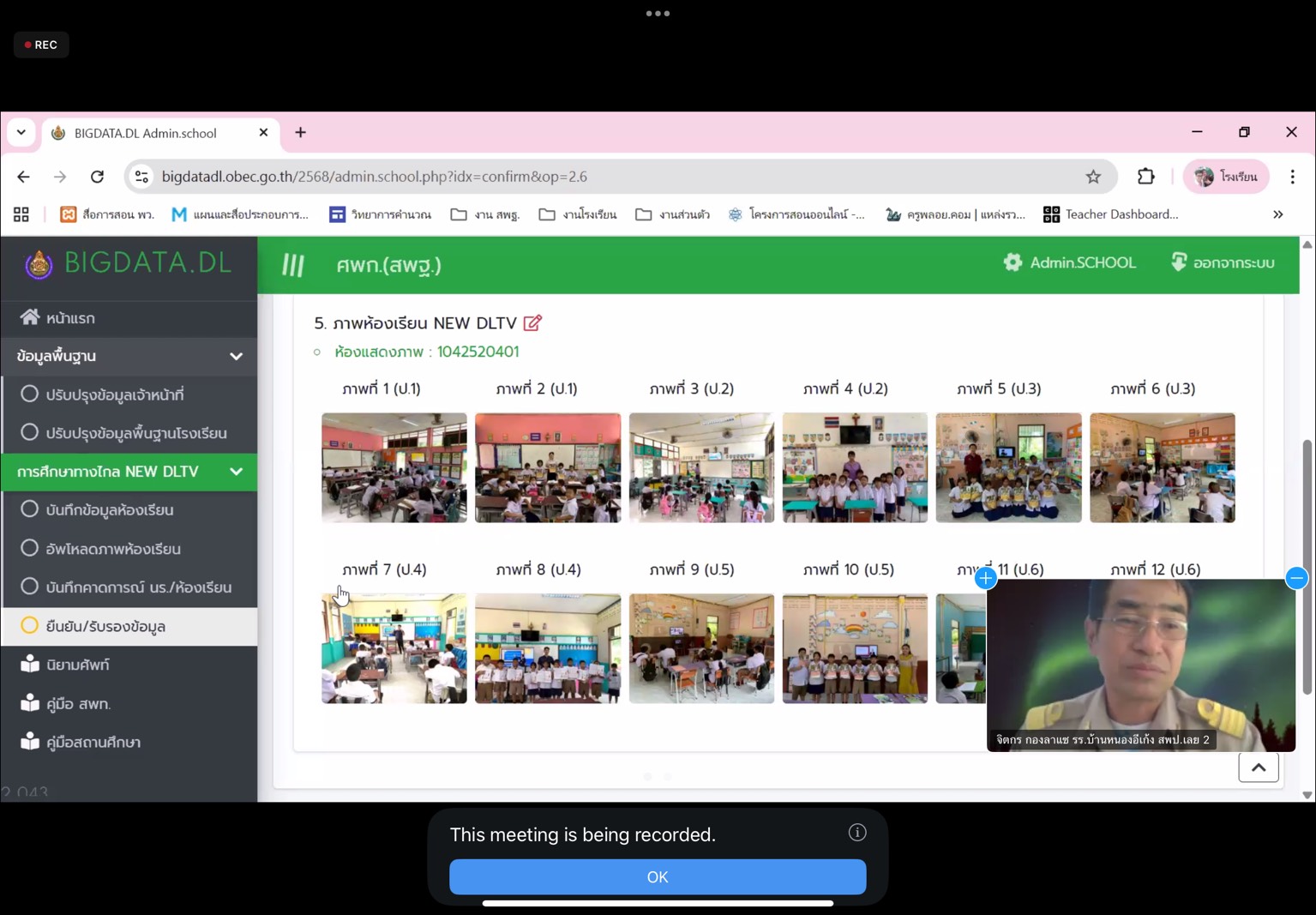Collapse การศึกษาทางไกล NEW DLTV section chevron
The height and width of the screenshot is (915, 1316).
[236, 472]
